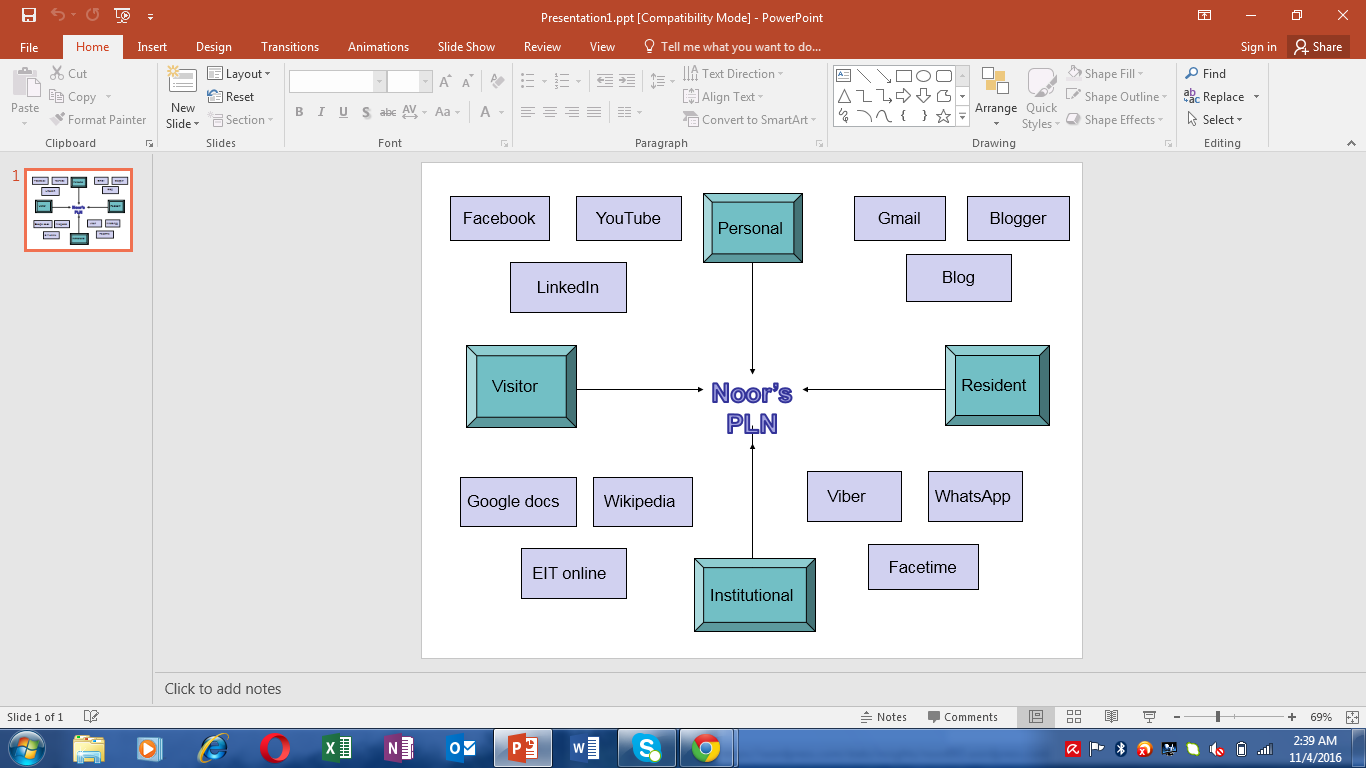Open the Animations tab
This screenshot has height=768, width=1366.
378,47
